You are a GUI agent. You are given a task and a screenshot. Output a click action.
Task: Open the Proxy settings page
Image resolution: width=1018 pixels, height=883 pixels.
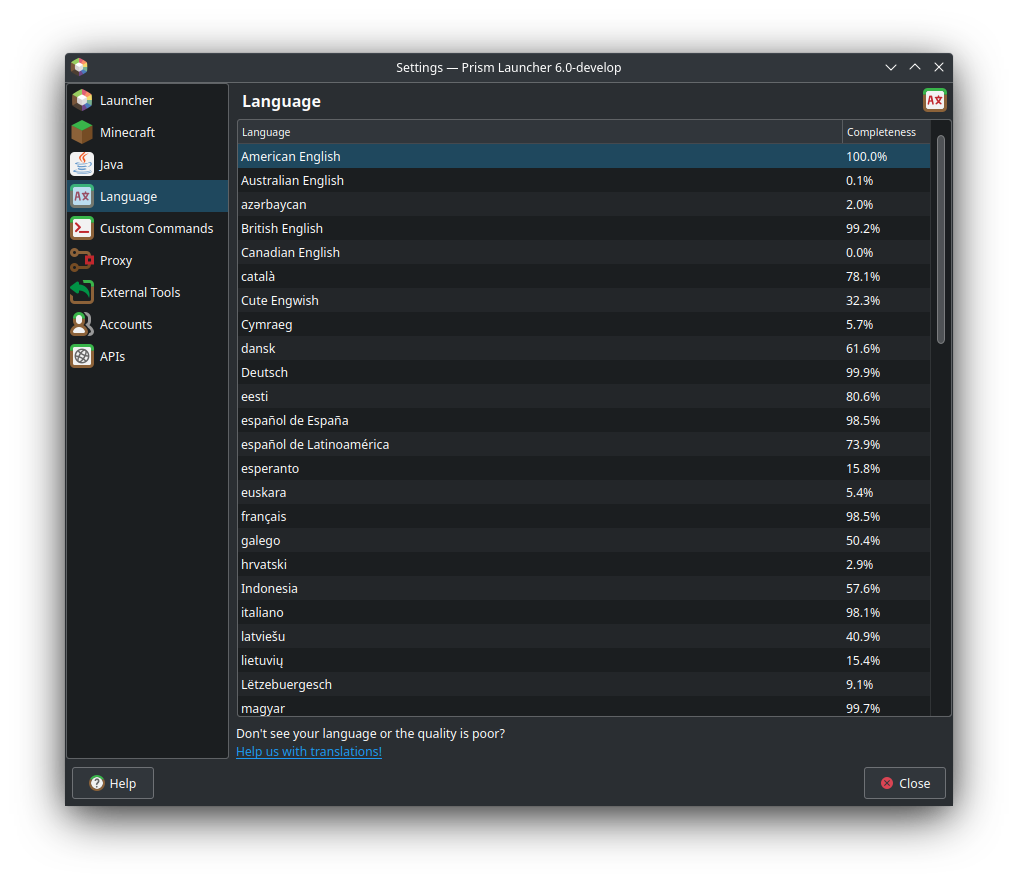click(147, 260)
